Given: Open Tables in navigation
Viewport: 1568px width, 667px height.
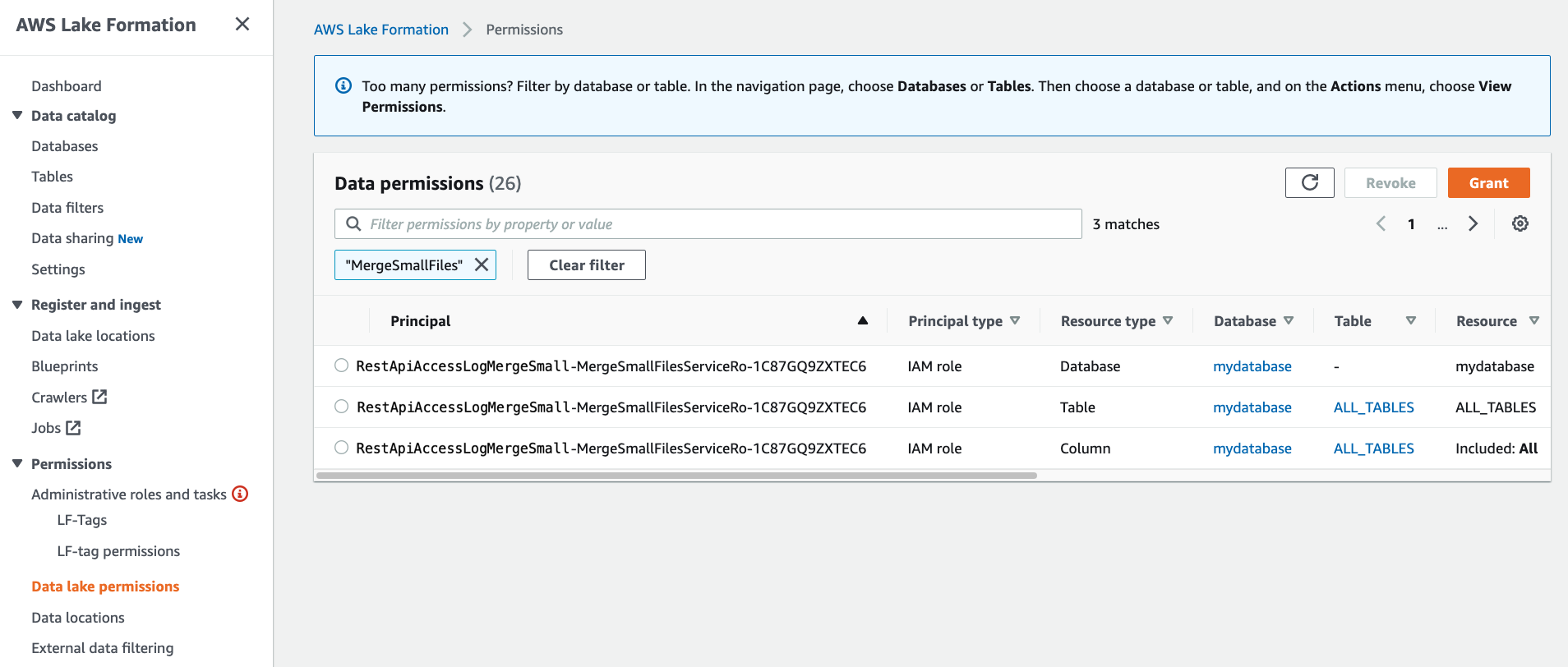Looking at the screenshot, I should point(52,176).
